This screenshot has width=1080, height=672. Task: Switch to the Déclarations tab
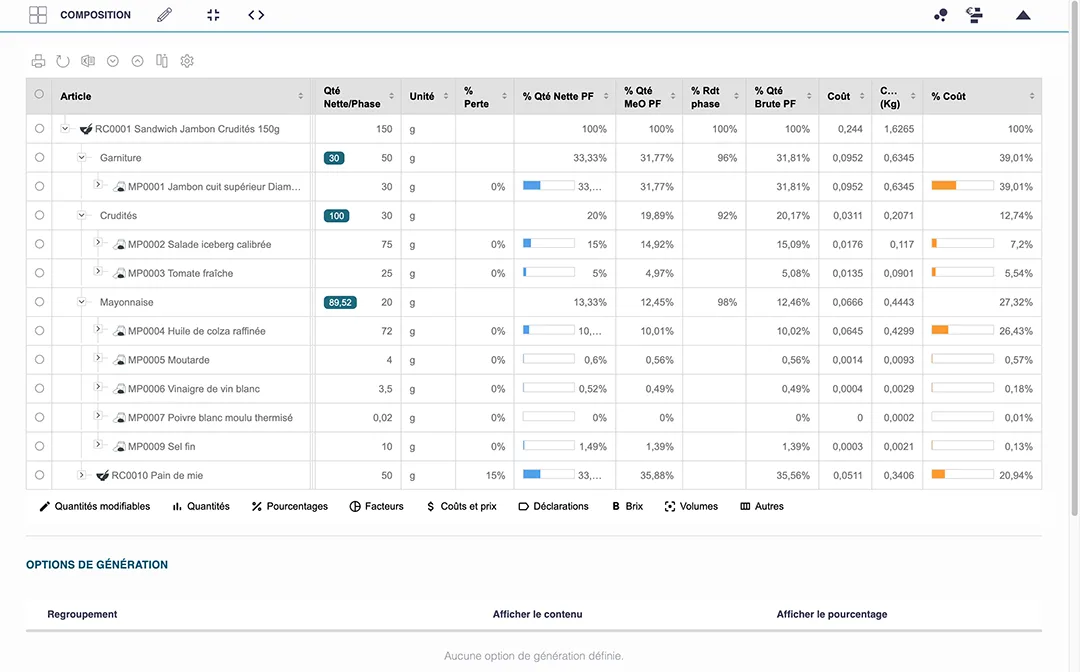[554, 507]
